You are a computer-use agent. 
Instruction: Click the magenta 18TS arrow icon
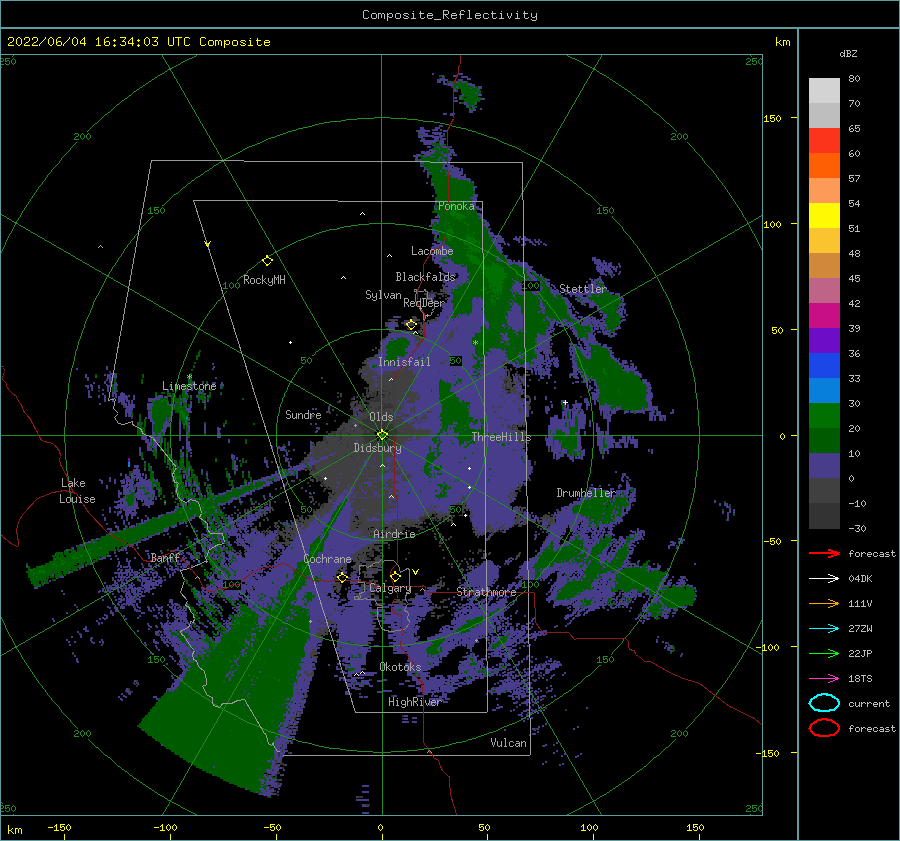(x=824, y=679)
